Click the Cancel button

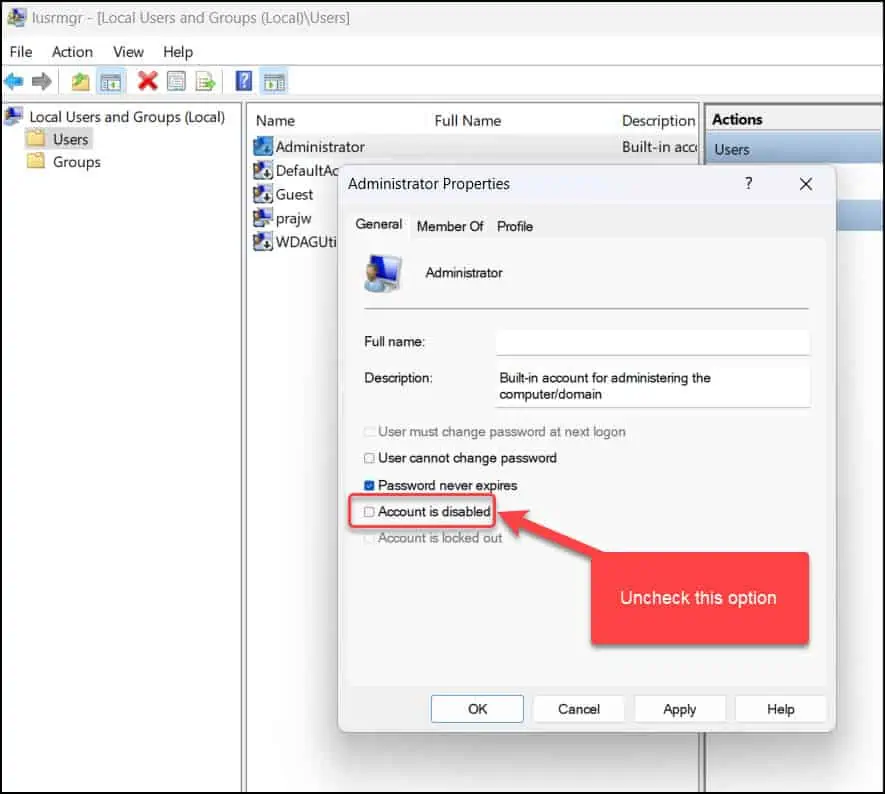pos(579,709)
